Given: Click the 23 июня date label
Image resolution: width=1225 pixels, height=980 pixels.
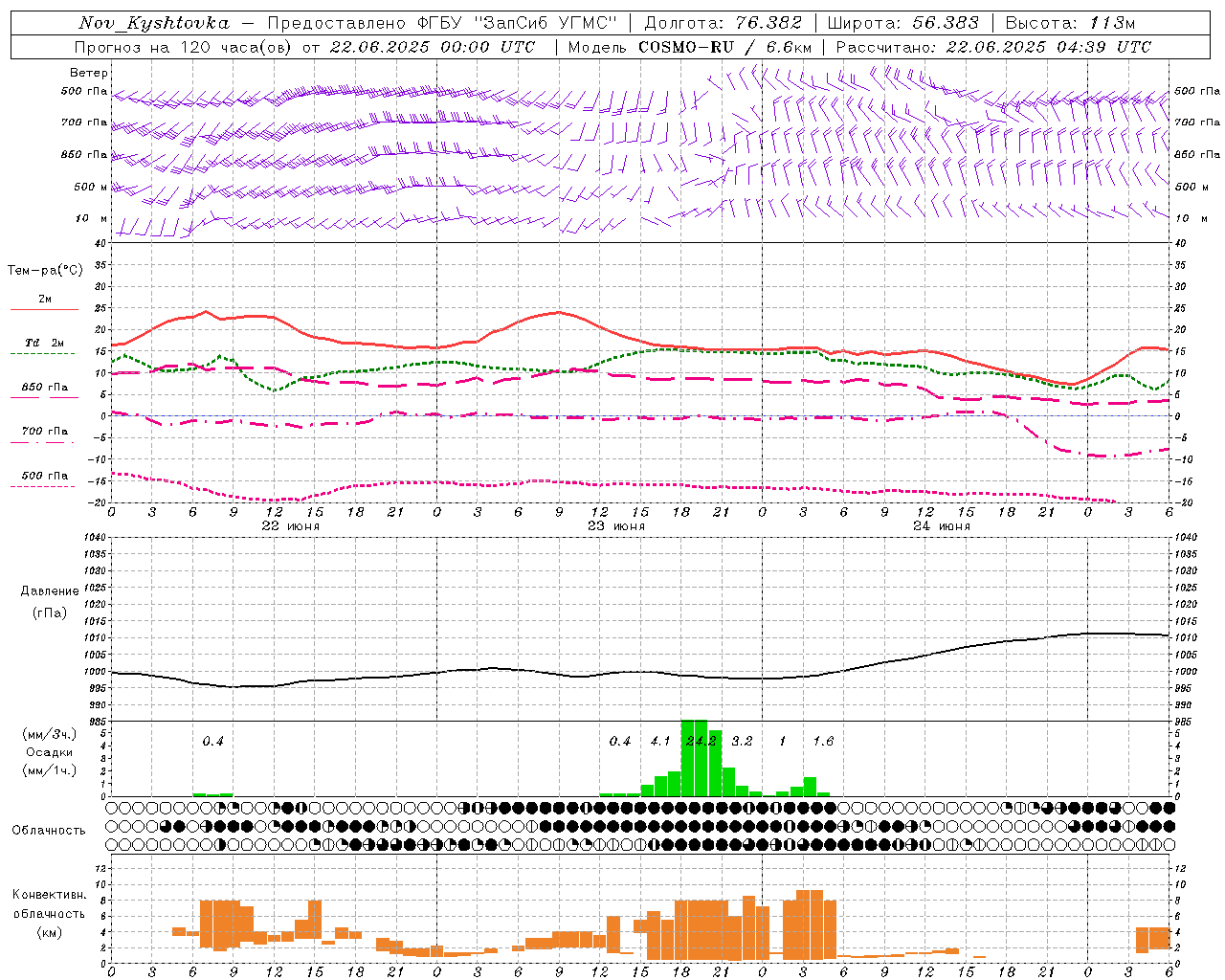Looking at the screenshot, I should [616, 526].
